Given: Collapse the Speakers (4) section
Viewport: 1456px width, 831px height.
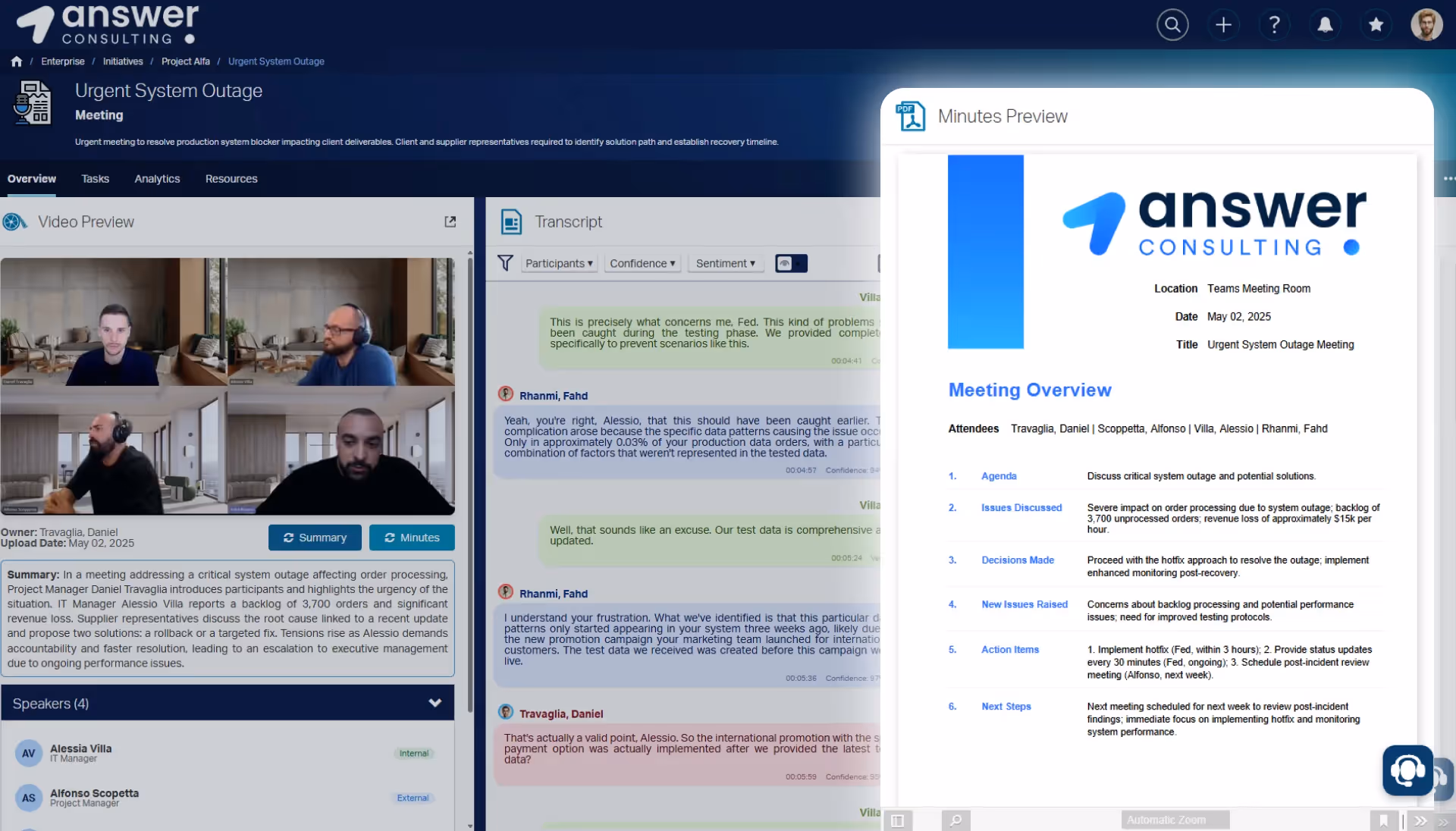Looking at the screenshot, I should pyautogui.click(x=435, y=703).
